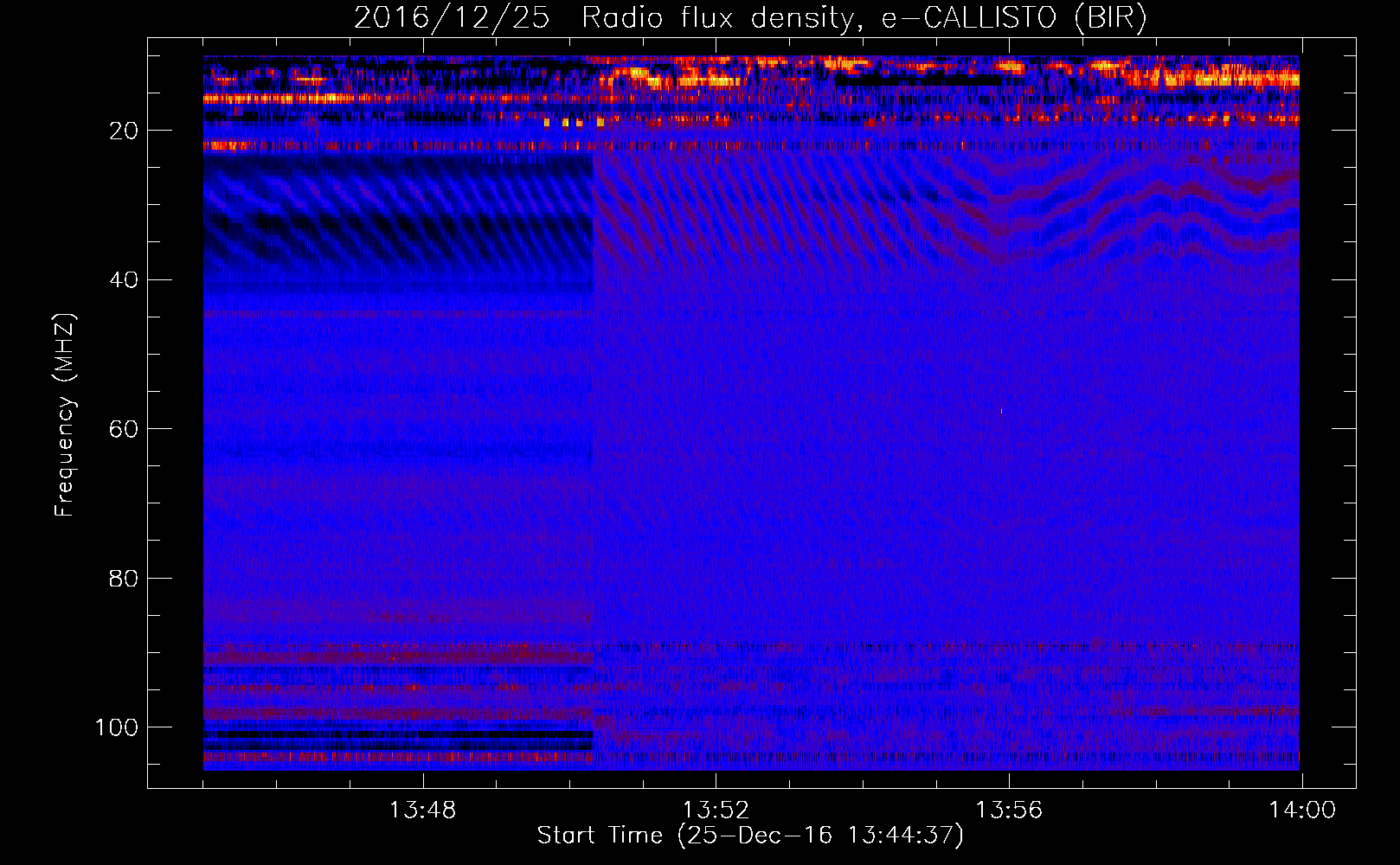This screenshot has height=865, width=1400.
Task: Click the "Frequency (MHZ)" axis label
Action: [65, 415]
